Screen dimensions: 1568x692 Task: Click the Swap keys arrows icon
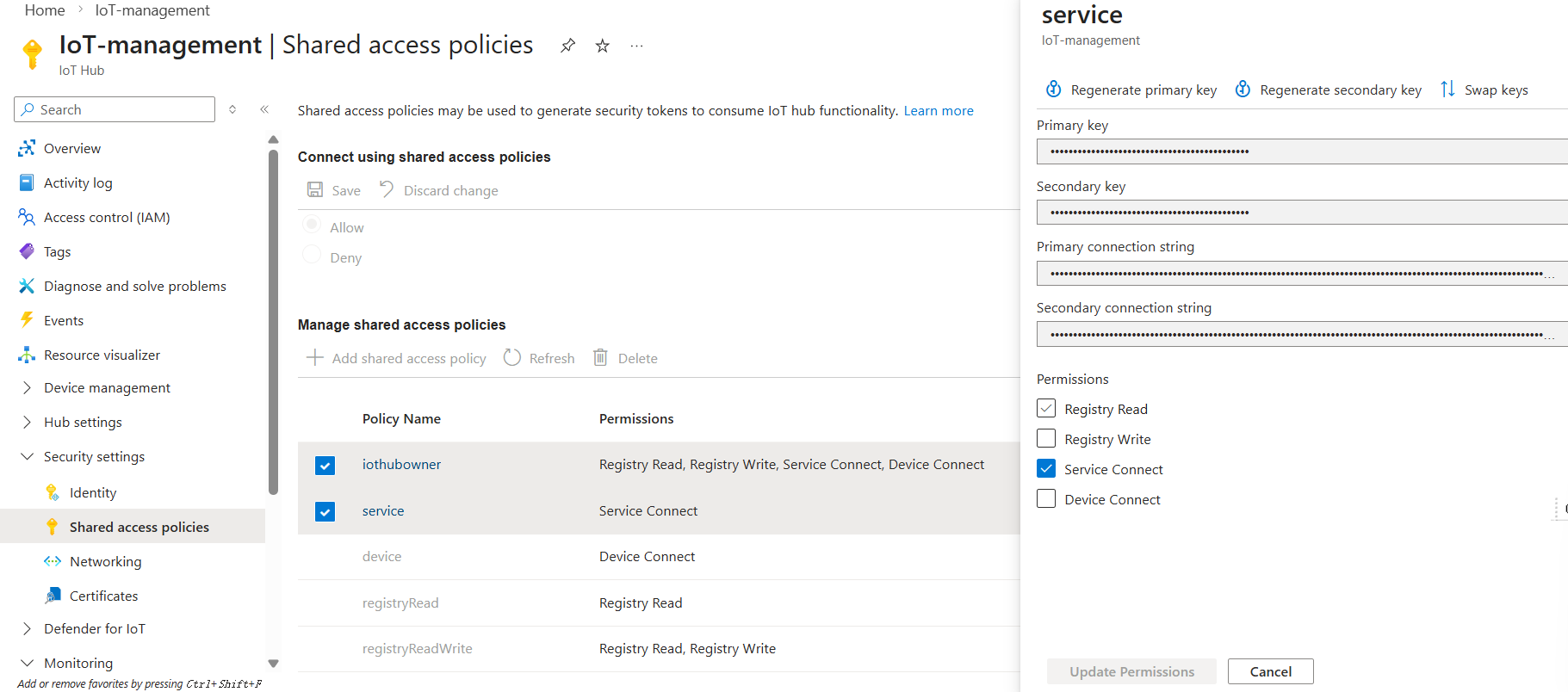(1447, 90)
